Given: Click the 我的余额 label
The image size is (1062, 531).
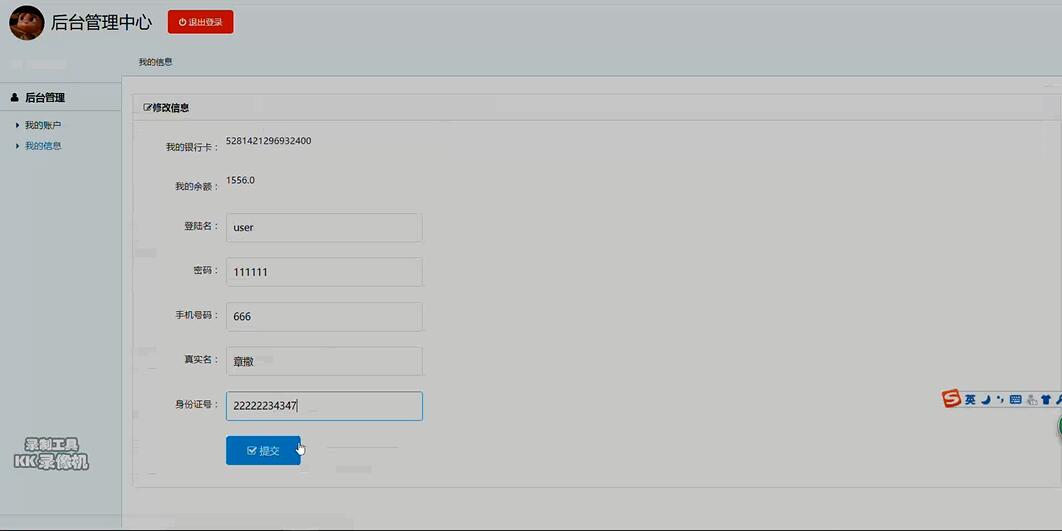Looking at the screenshot, I should tap(197, 186).
